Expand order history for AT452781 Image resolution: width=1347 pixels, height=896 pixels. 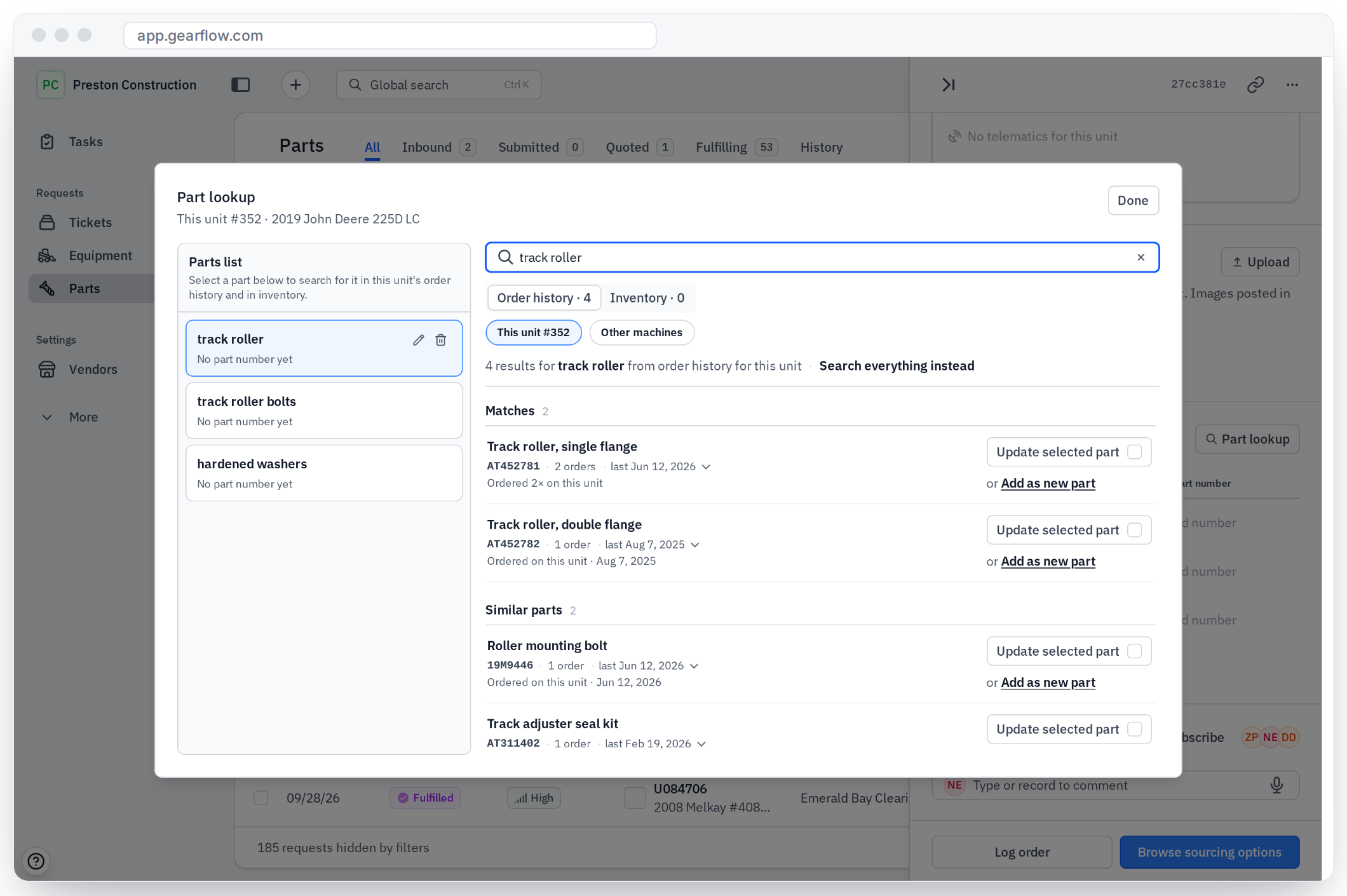(706, 467)
